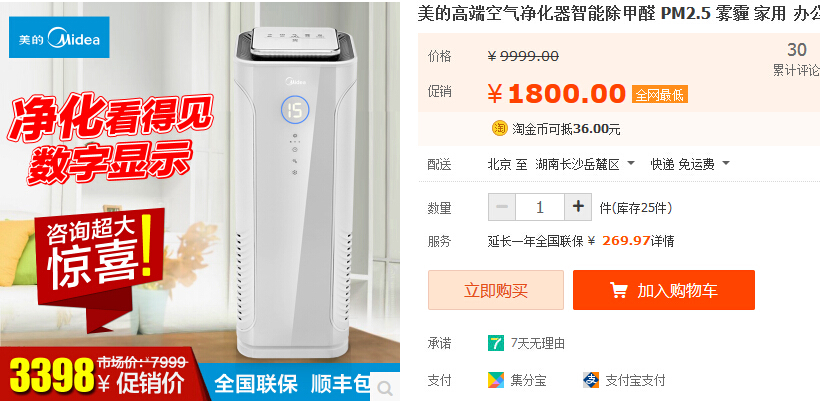The height and width of the screenshot is (401, 820).
Task: Open the 快递 免运费 shipping dropdown
Action: tap(690, 165)
